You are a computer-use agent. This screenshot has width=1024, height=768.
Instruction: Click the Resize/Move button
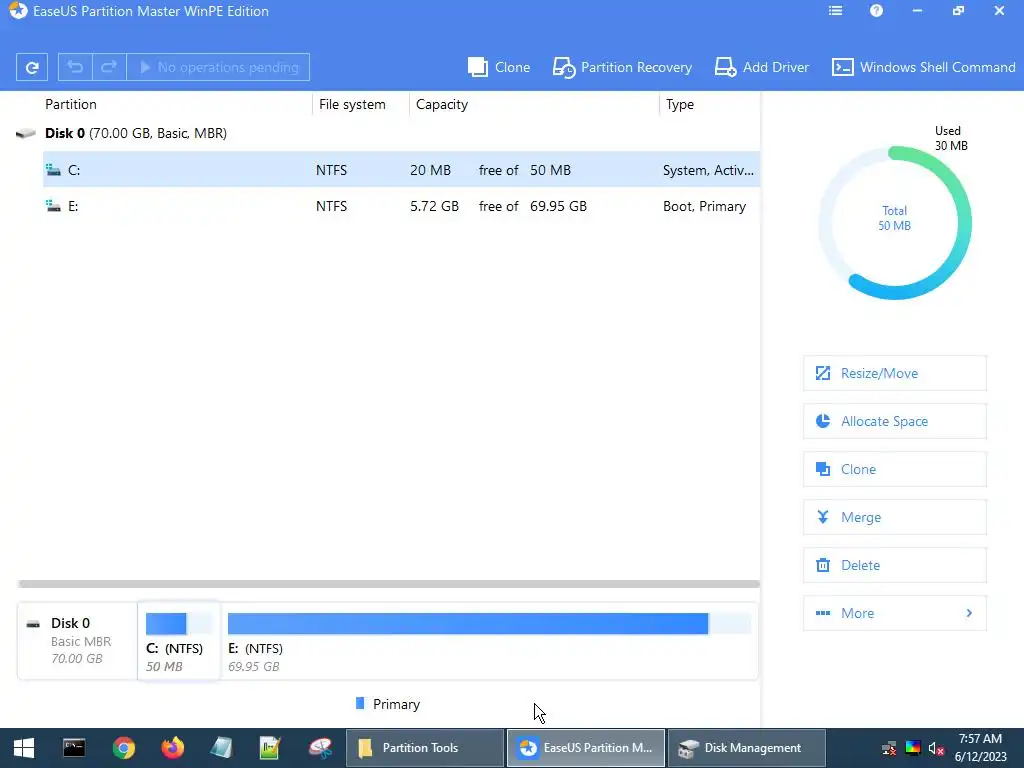pyautogui.click(x=895, y=373)
